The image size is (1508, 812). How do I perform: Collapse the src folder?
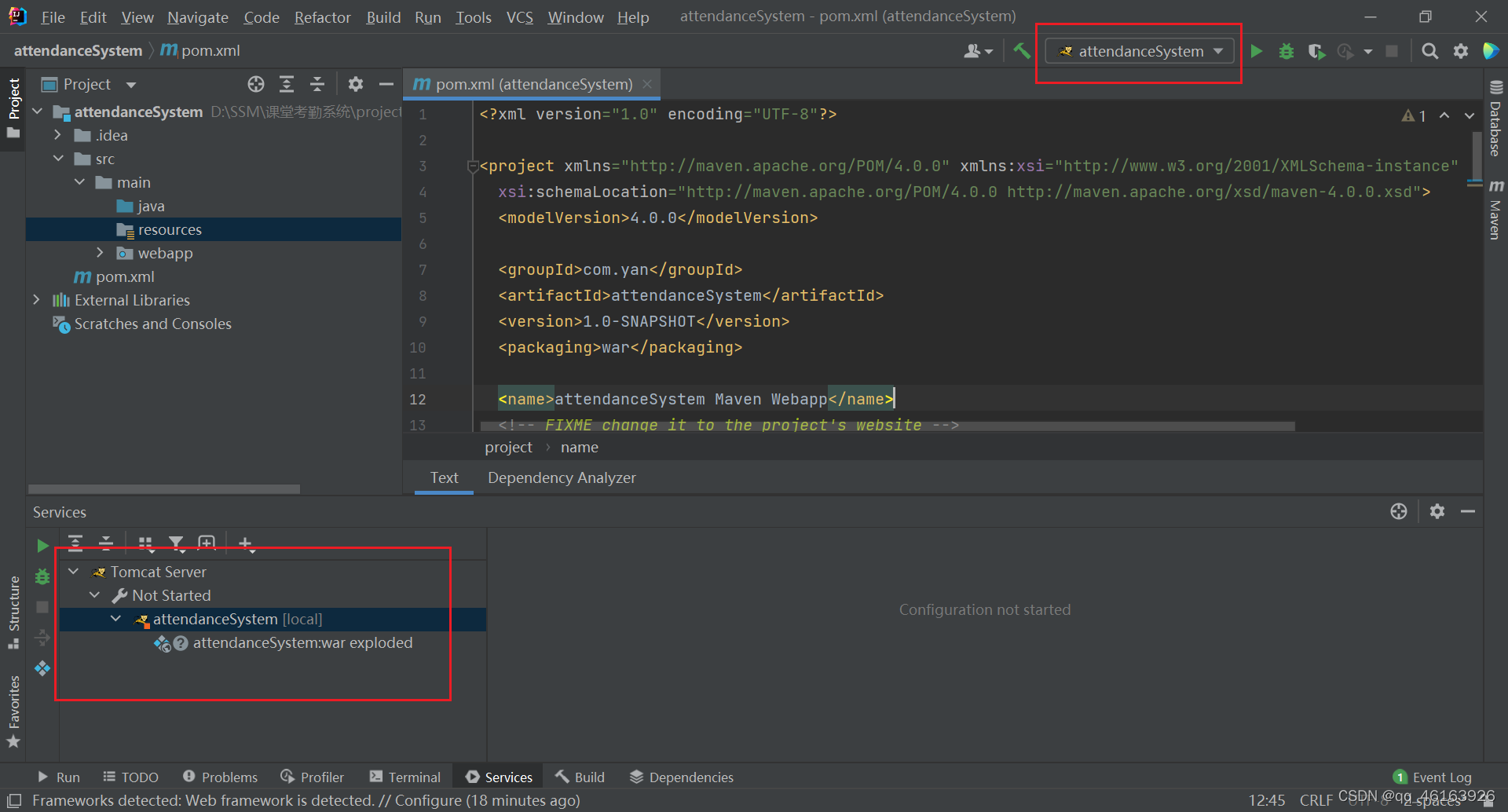(58, 159)
